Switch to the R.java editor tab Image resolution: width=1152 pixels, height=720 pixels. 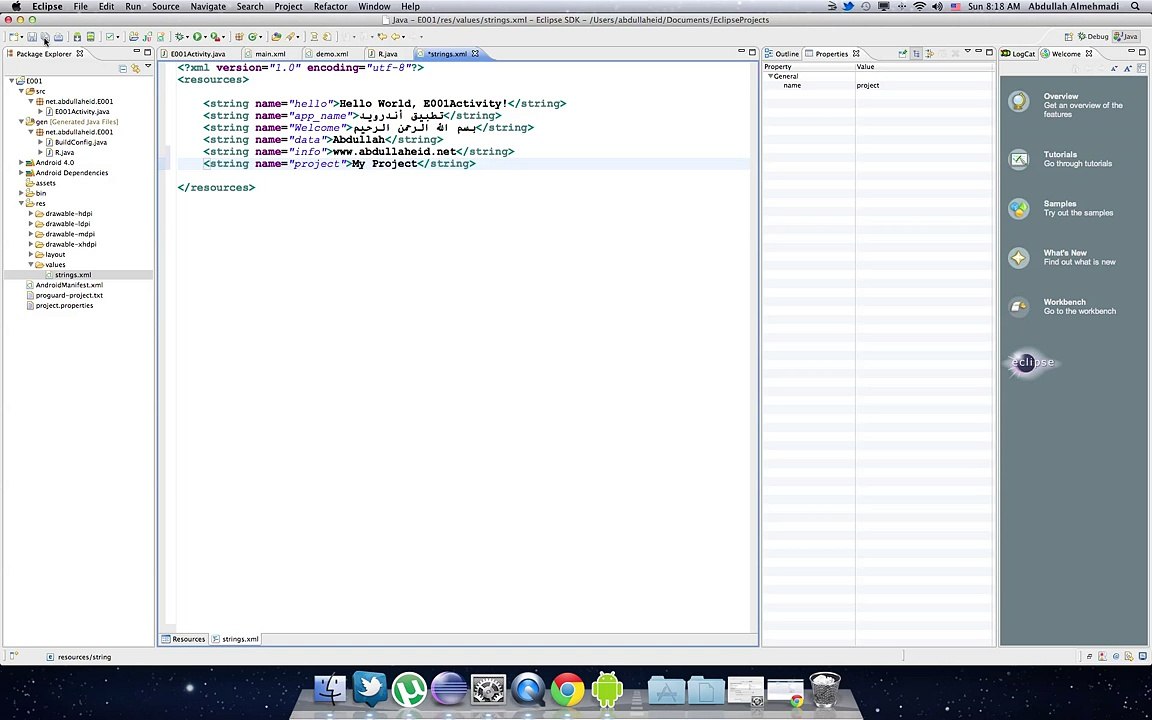387,54
